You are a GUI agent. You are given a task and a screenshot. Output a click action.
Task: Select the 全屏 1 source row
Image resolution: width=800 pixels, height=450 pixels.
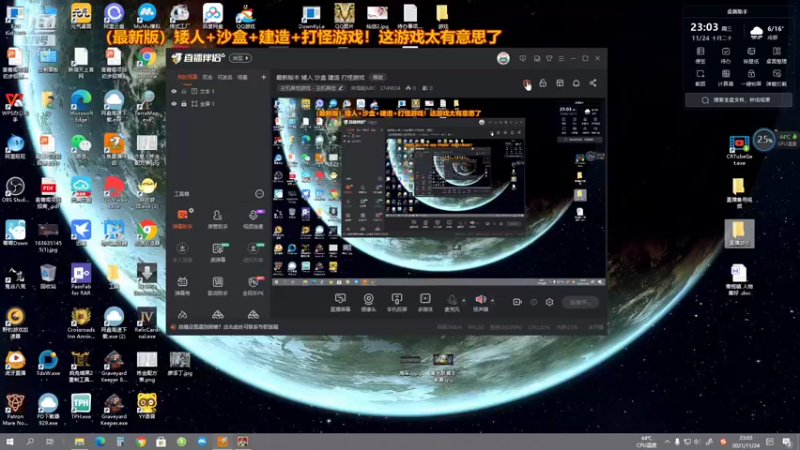coord(218,104)
